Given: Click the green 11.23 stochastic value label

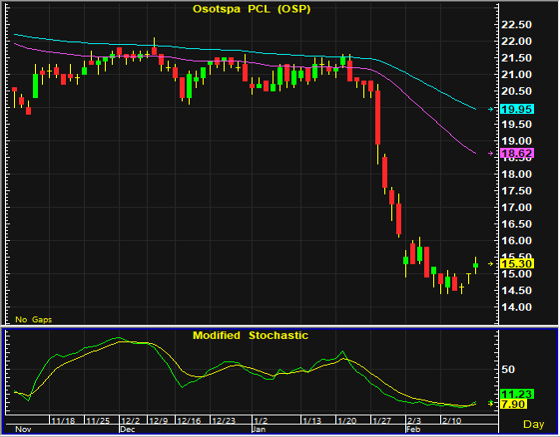Looking at the screenshot, I should pyautogui.click(x=517, y=394).
